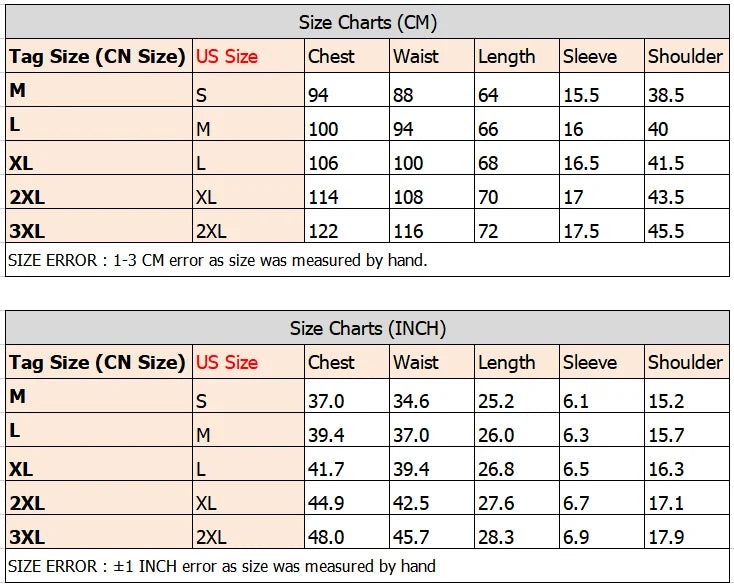This screenshot has height=585, width=734.
Task: Select "Shoulder" header in the INCH chart
Action: pyautogui.click(x=685, y=362)
